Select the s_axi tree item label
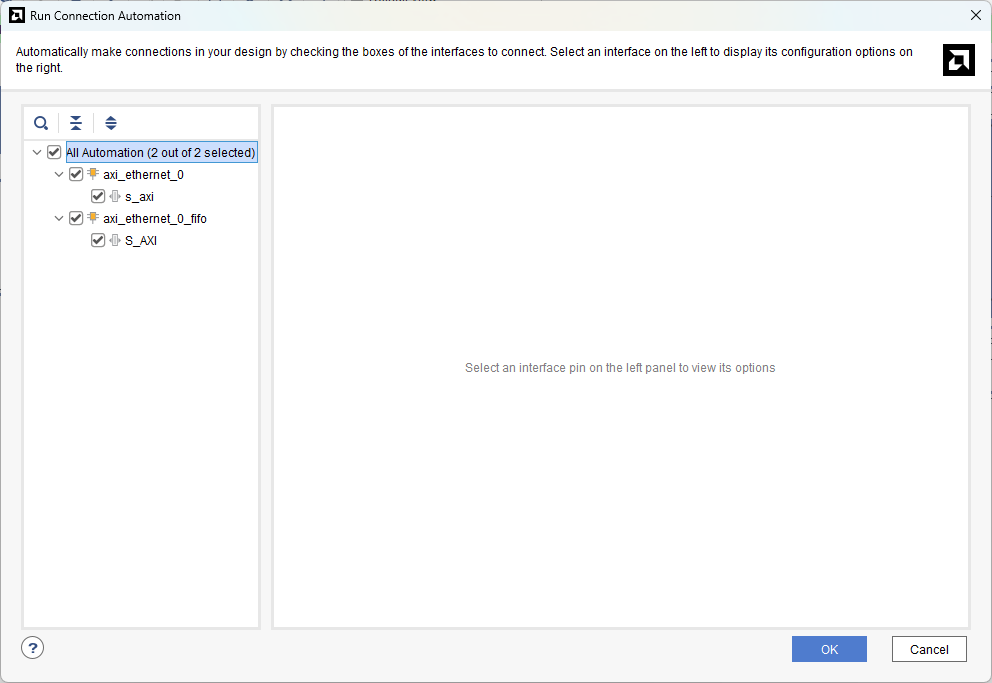The width and height of the screenshot is (992, 683). pyautogui.click(x=139, y=196)
